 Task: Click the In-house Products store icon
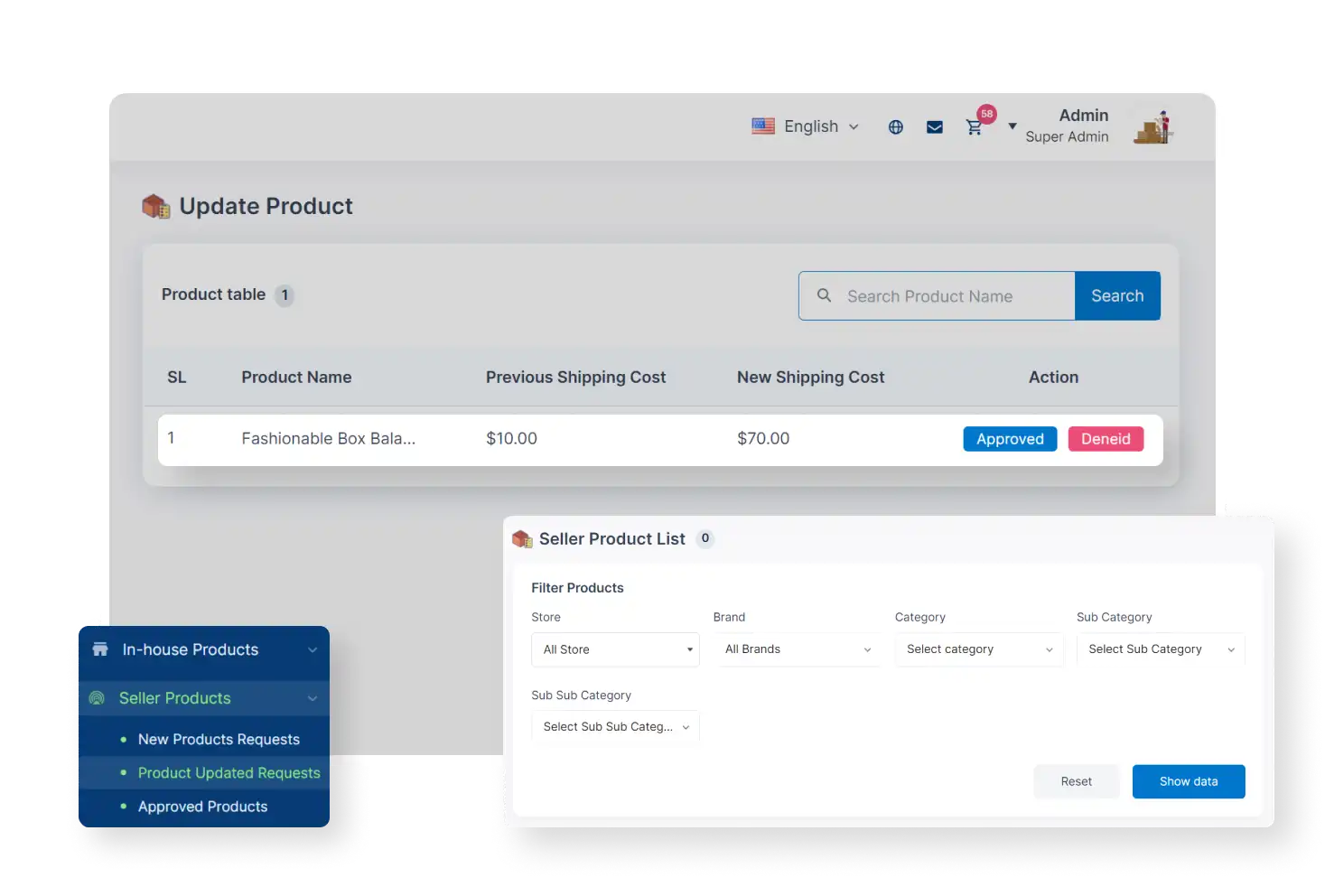[x=98, y=649]
